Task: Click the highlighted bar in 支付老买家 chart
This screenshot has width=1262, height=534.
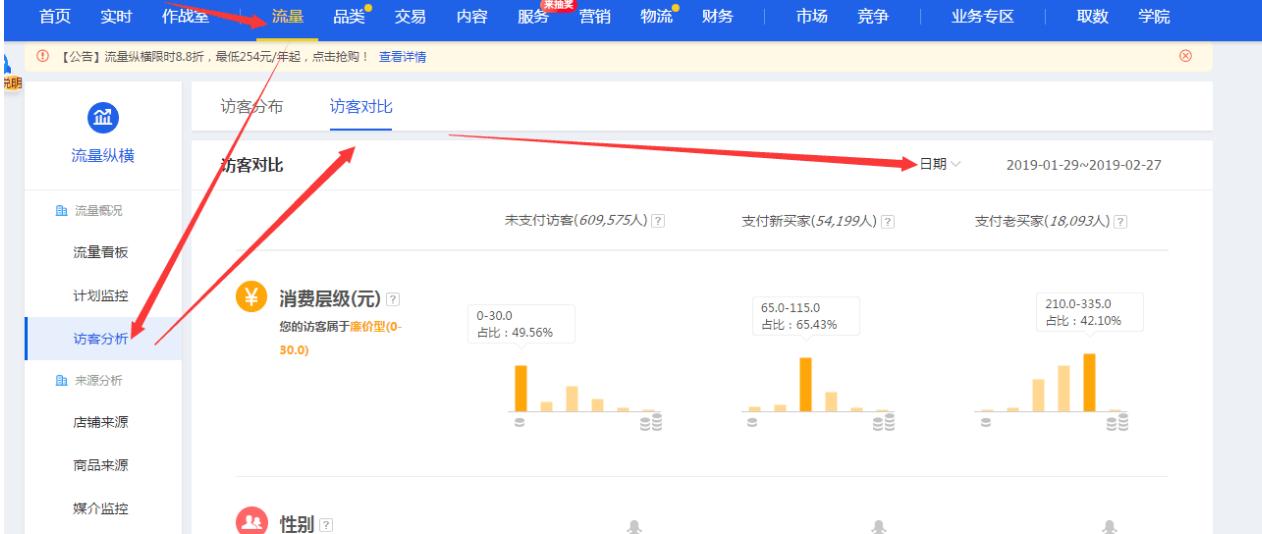Action: [1089, 383]
